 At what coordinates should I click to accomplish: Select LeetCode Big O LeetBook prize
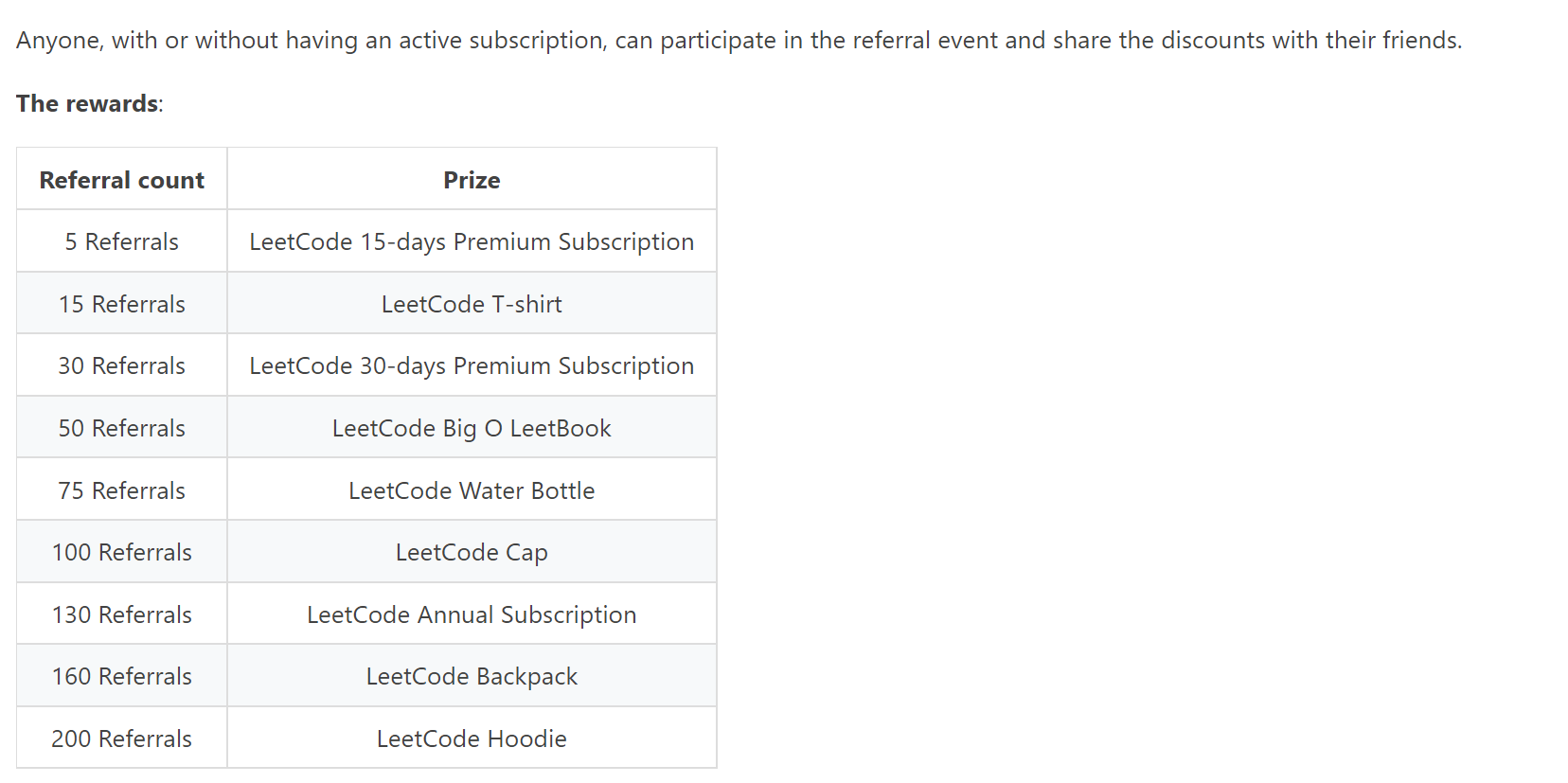tap(472, 427)
